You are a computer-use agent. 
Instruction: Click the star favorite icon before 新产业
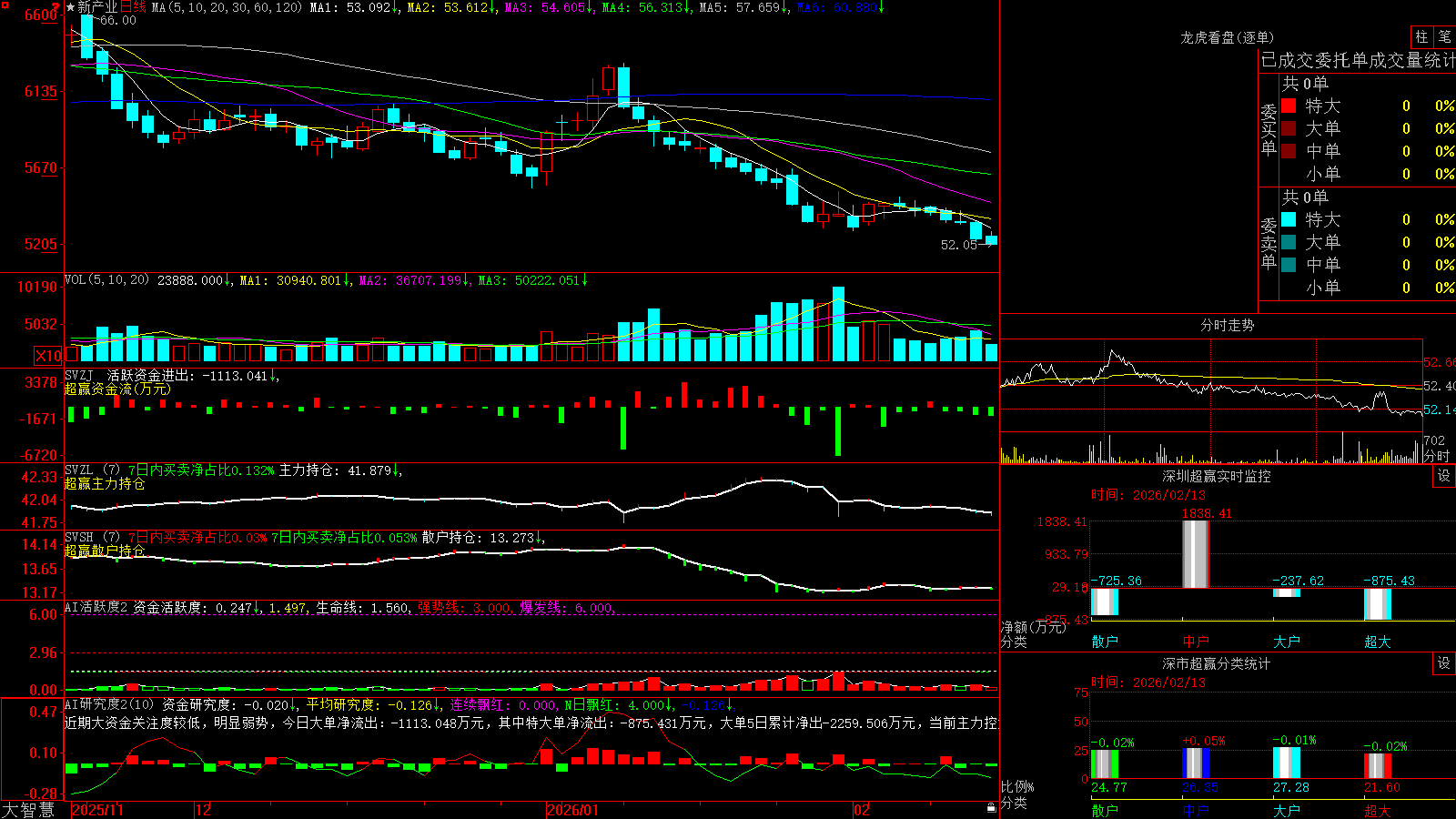pyautogui.click(x=71, y=7)
